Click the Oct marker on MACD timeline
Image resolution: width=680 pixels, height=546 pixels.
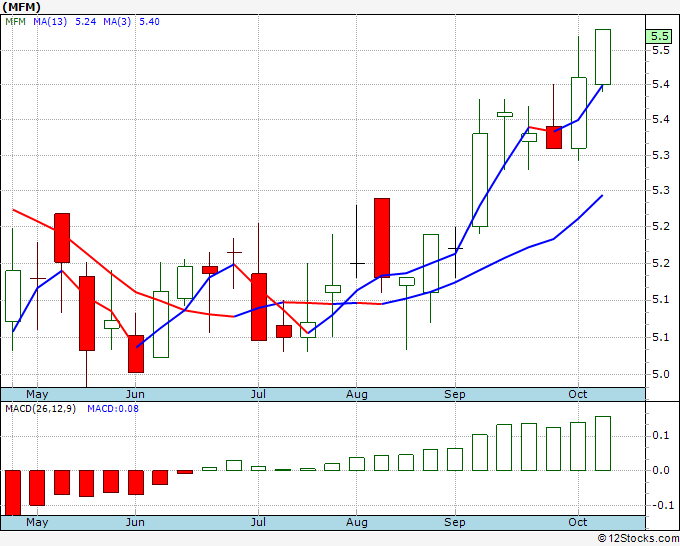pyautogui.click(x=578, y=522)
